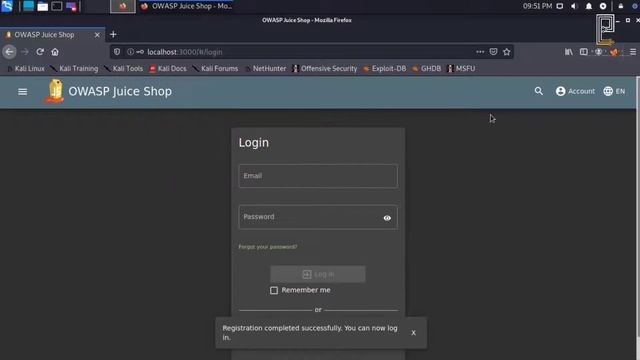Open the Kali Training bookmark
Image resolution: width=640 pixels, height=360 pixels.
74,69
